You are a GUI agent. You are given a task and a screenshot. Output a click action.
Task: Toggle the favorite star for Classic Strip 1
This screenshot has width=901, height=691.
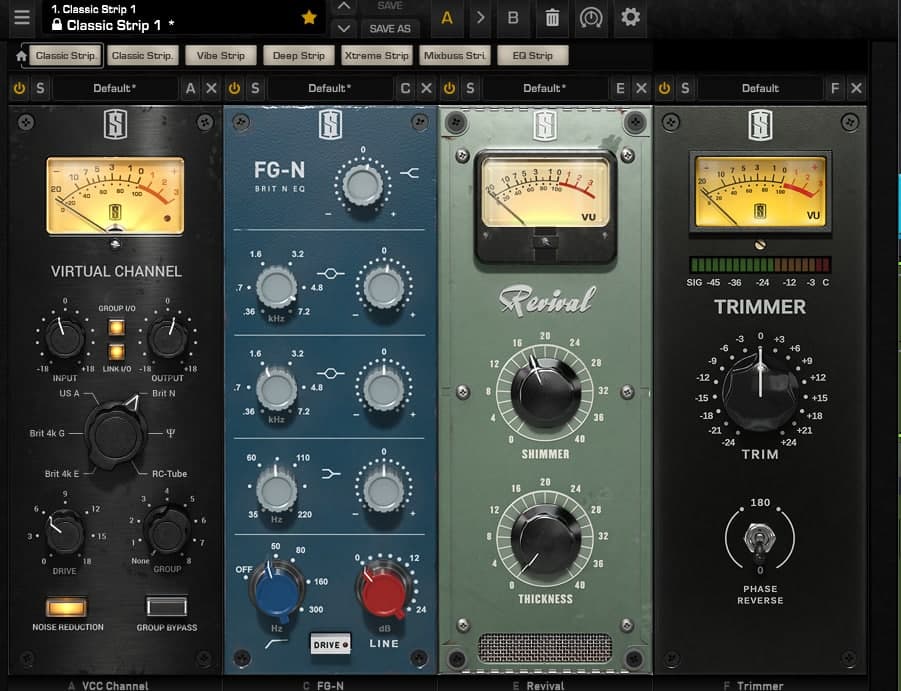pos(309,17)
